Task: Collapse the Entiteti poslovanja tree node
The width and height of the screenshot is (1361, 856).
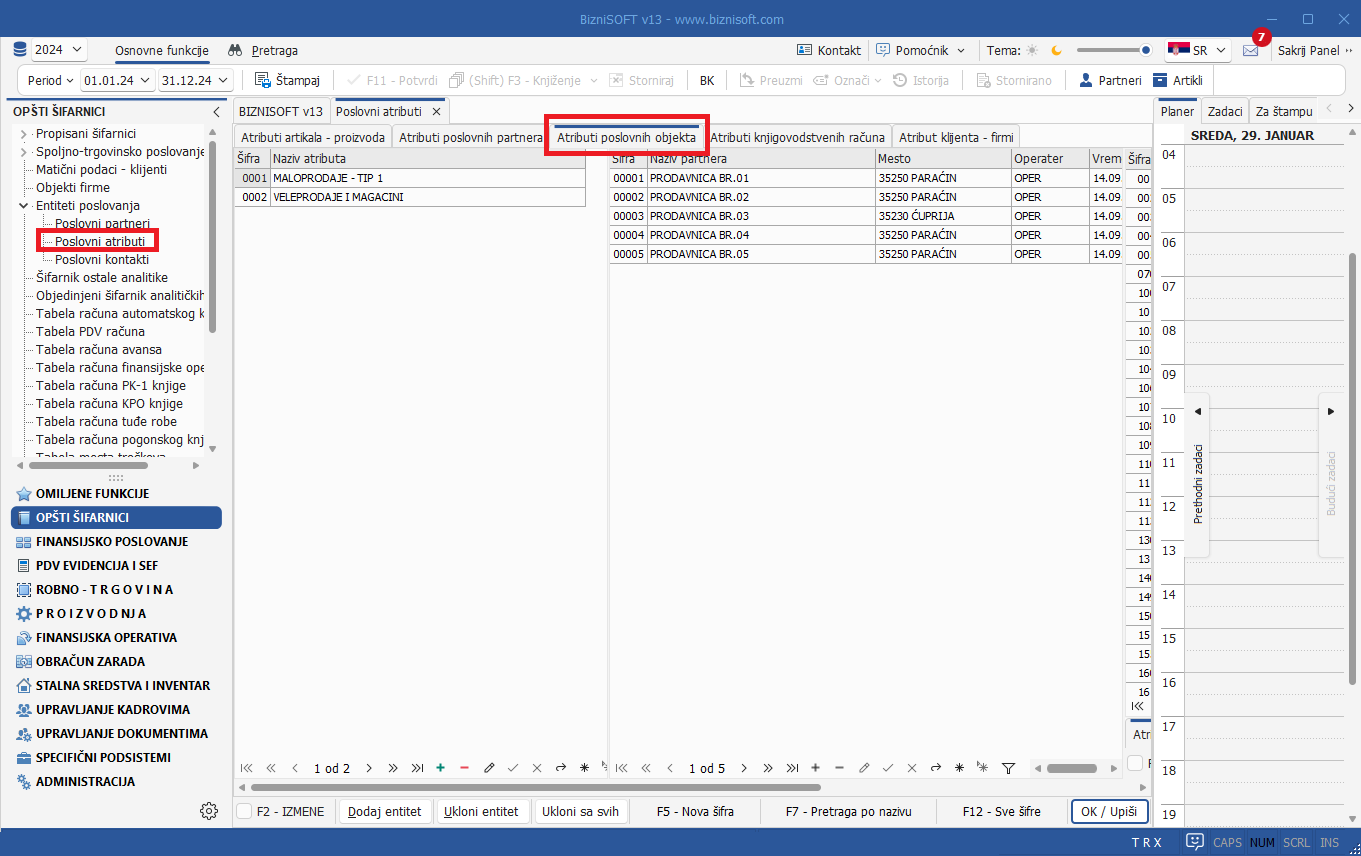Action: click(23, 206)
